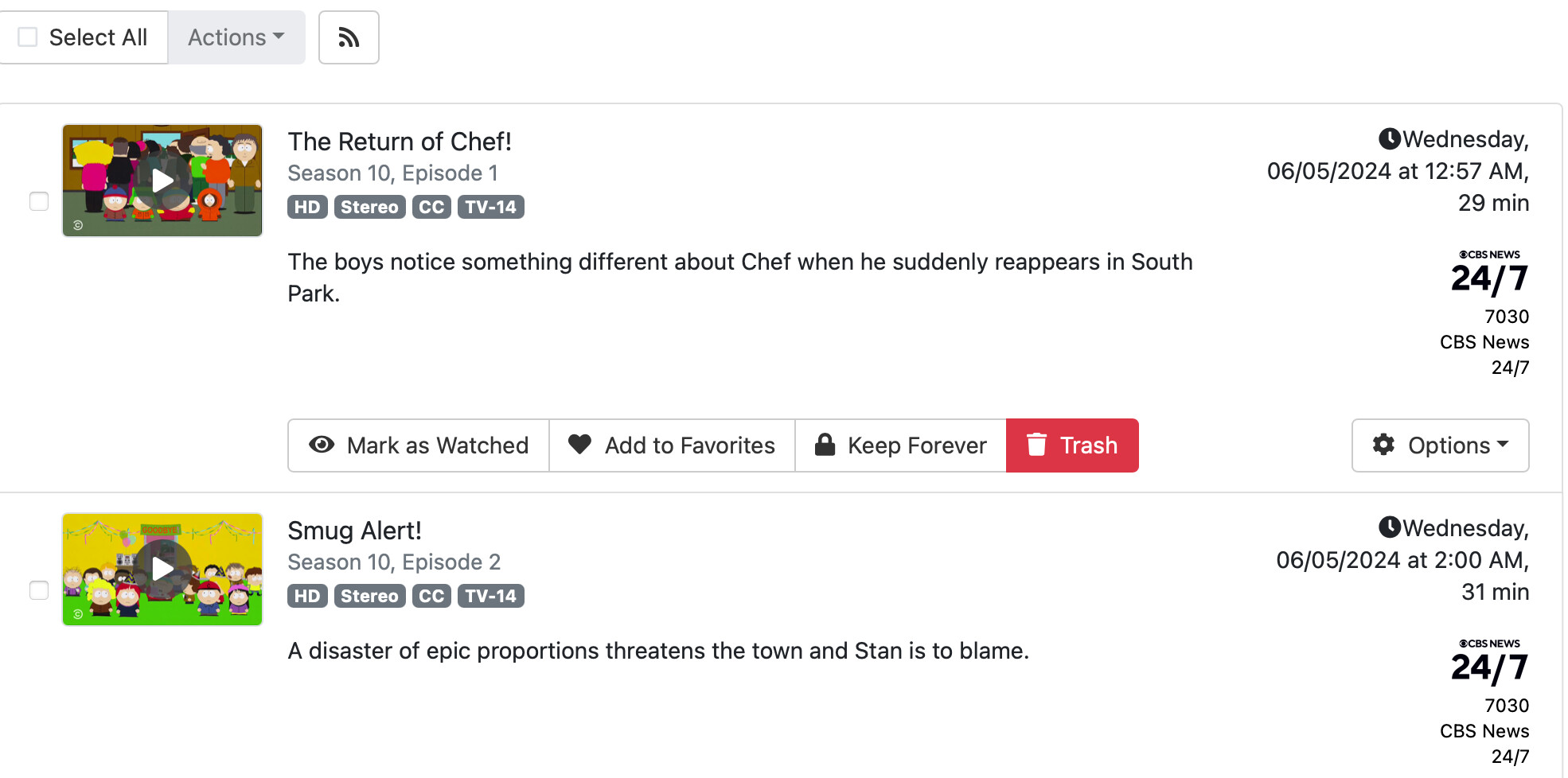Click the RSS feed icon button
Image resolution: width=1568 pixels, height=778 pixels.
(349, 37)
